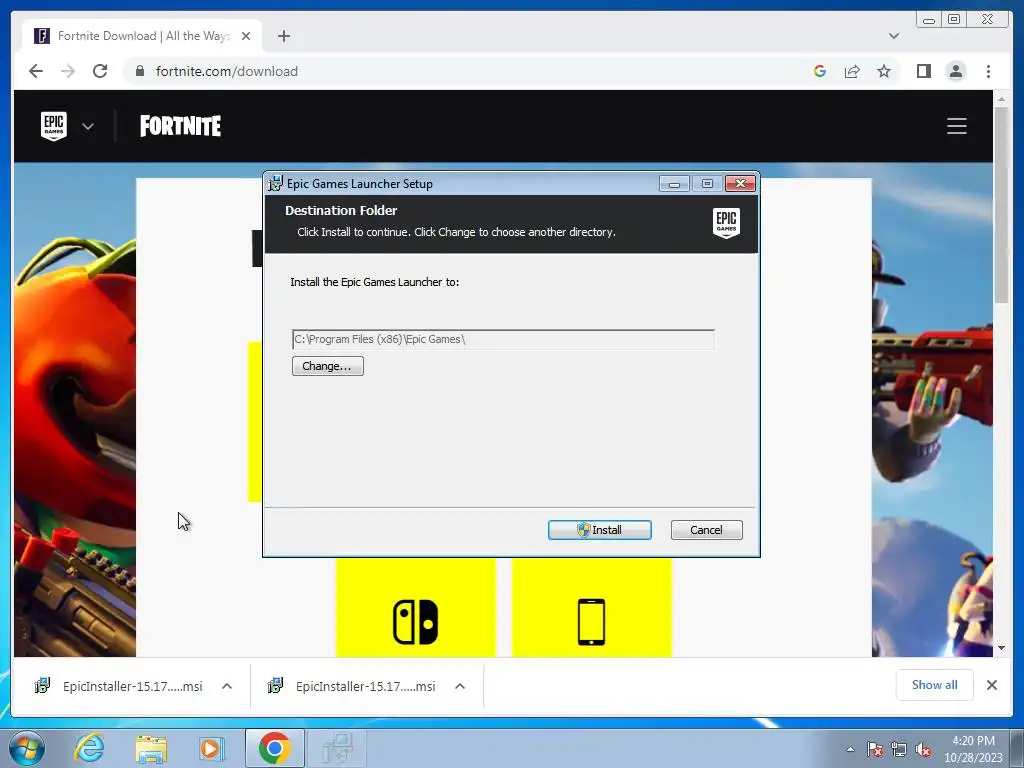Open the Windows Start menu
This screenshot has width=1024, height=768.
click(25, 748)
